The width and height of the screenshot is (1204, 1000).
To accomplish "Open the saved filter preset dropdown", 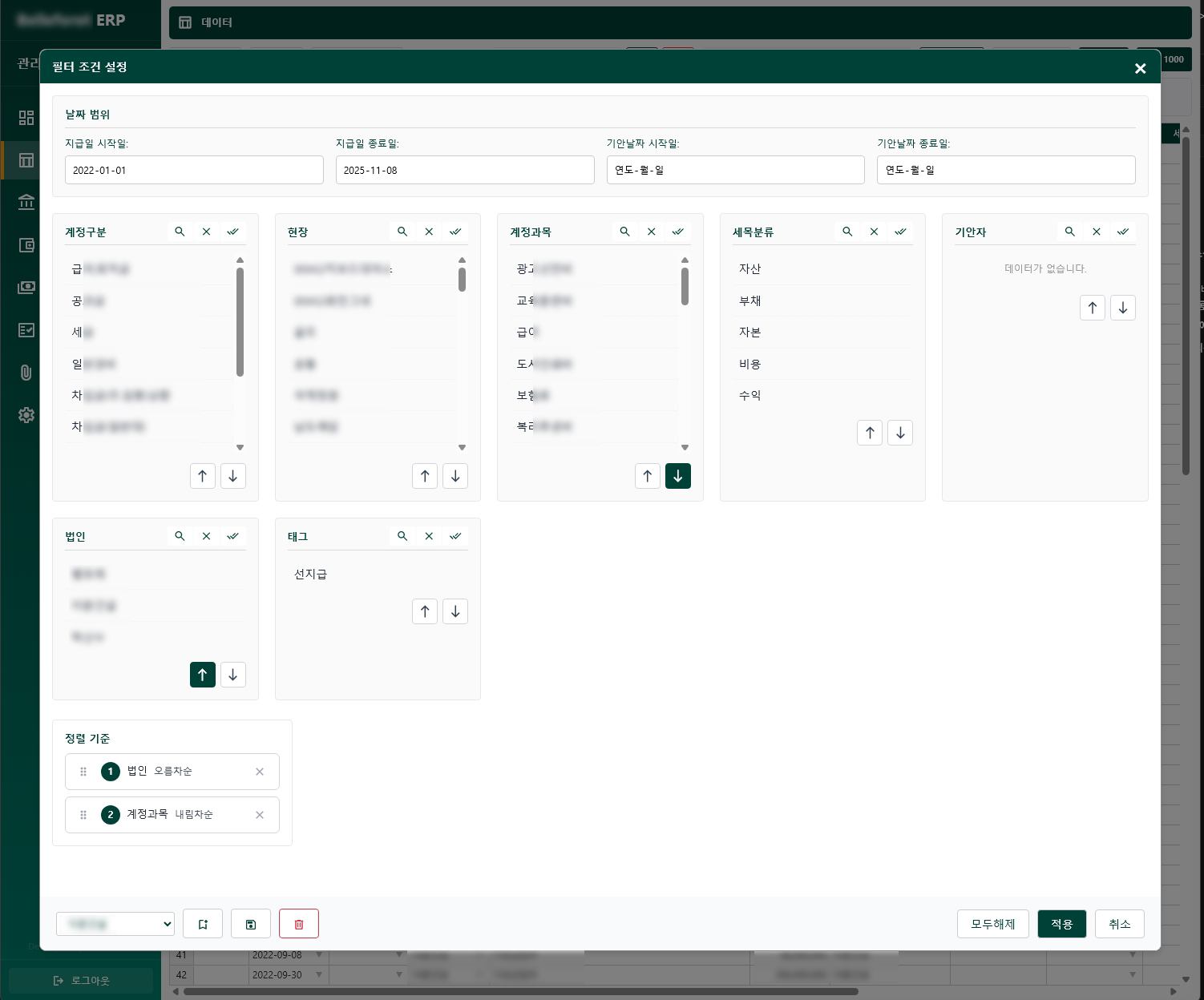I will coord(115,924).
